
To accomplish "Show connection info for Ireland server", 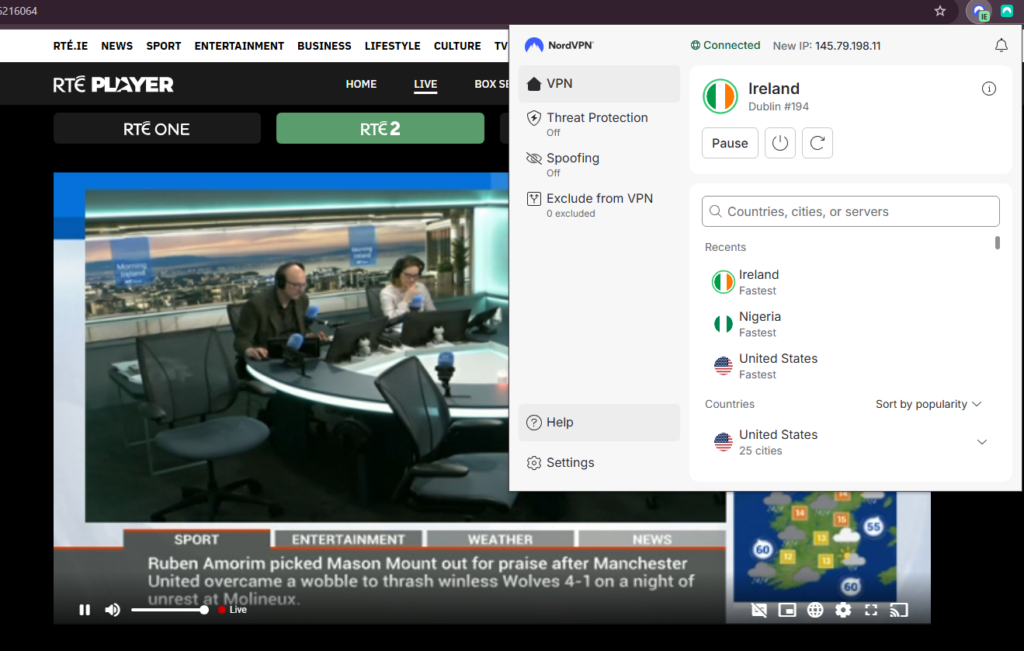I will point(989,89).
